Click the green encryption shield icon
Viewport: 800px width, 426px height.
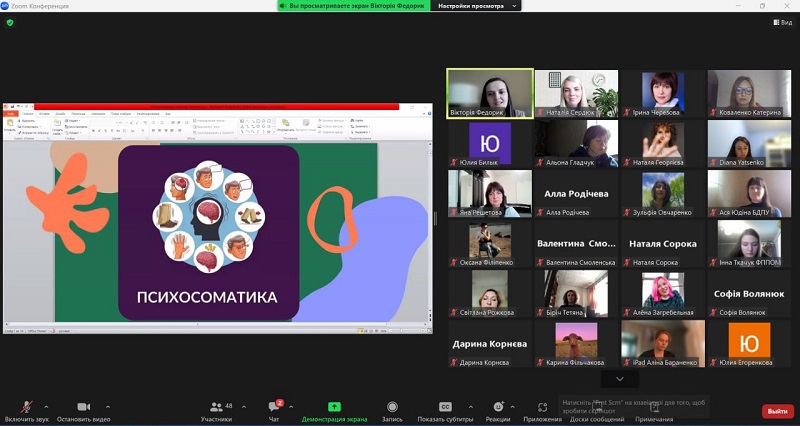click(x=10, y=22)
